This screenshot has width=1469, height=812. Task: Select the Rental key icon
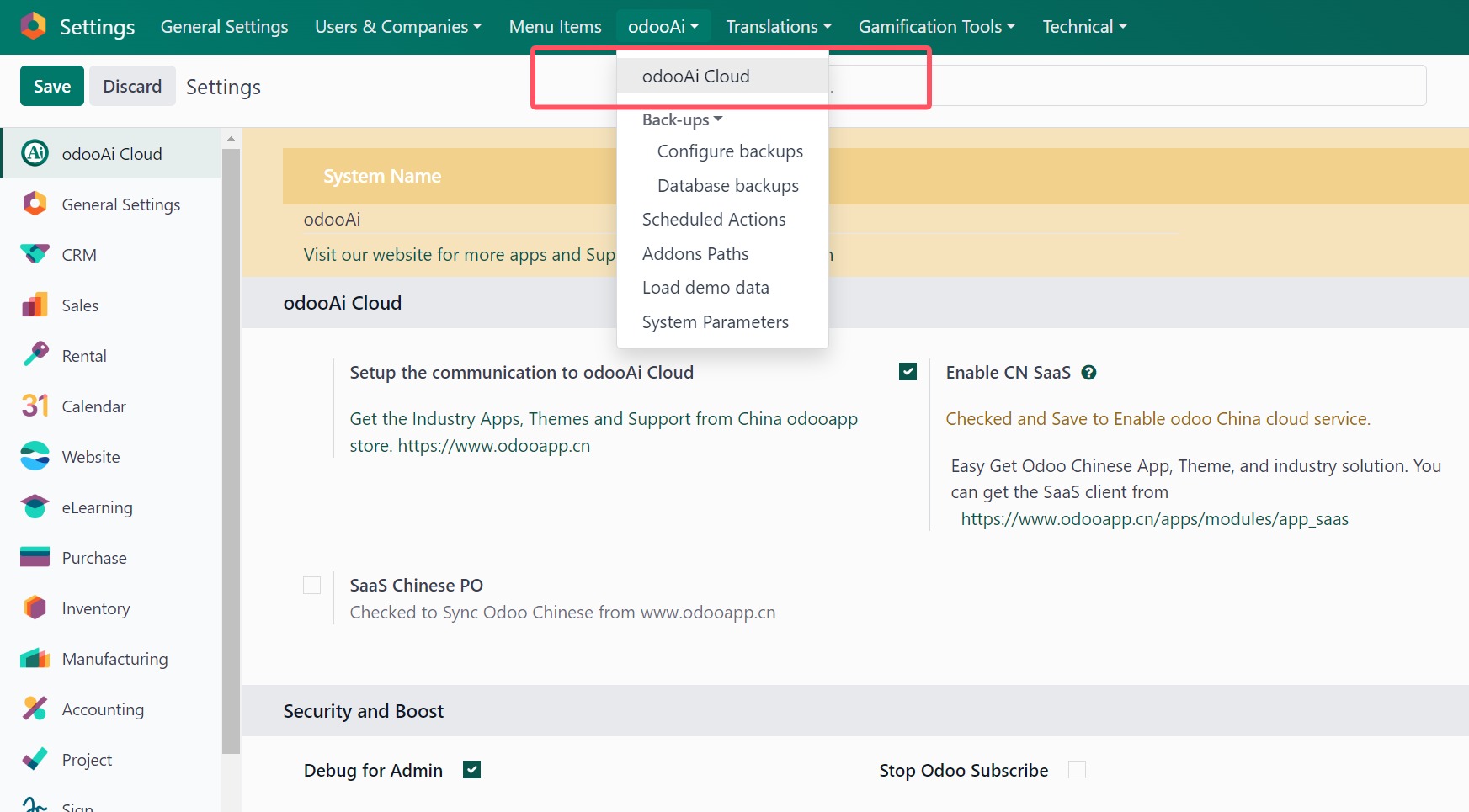click(x=35, y=356)
